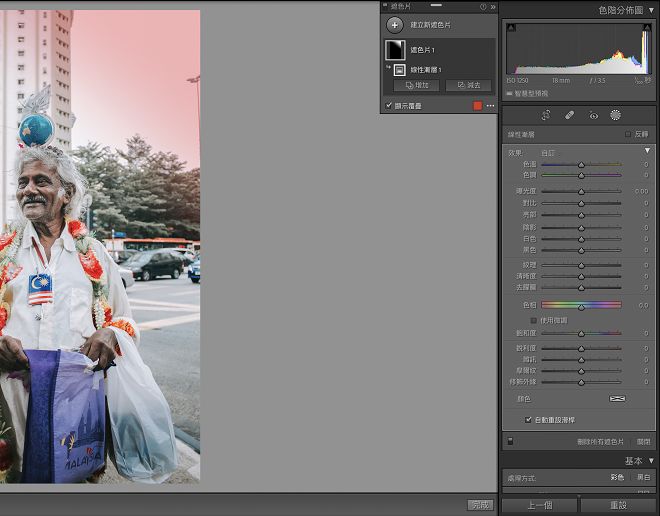Select 彩色 color treatment
Screen dimensions: 660x516
coord(617,477)
